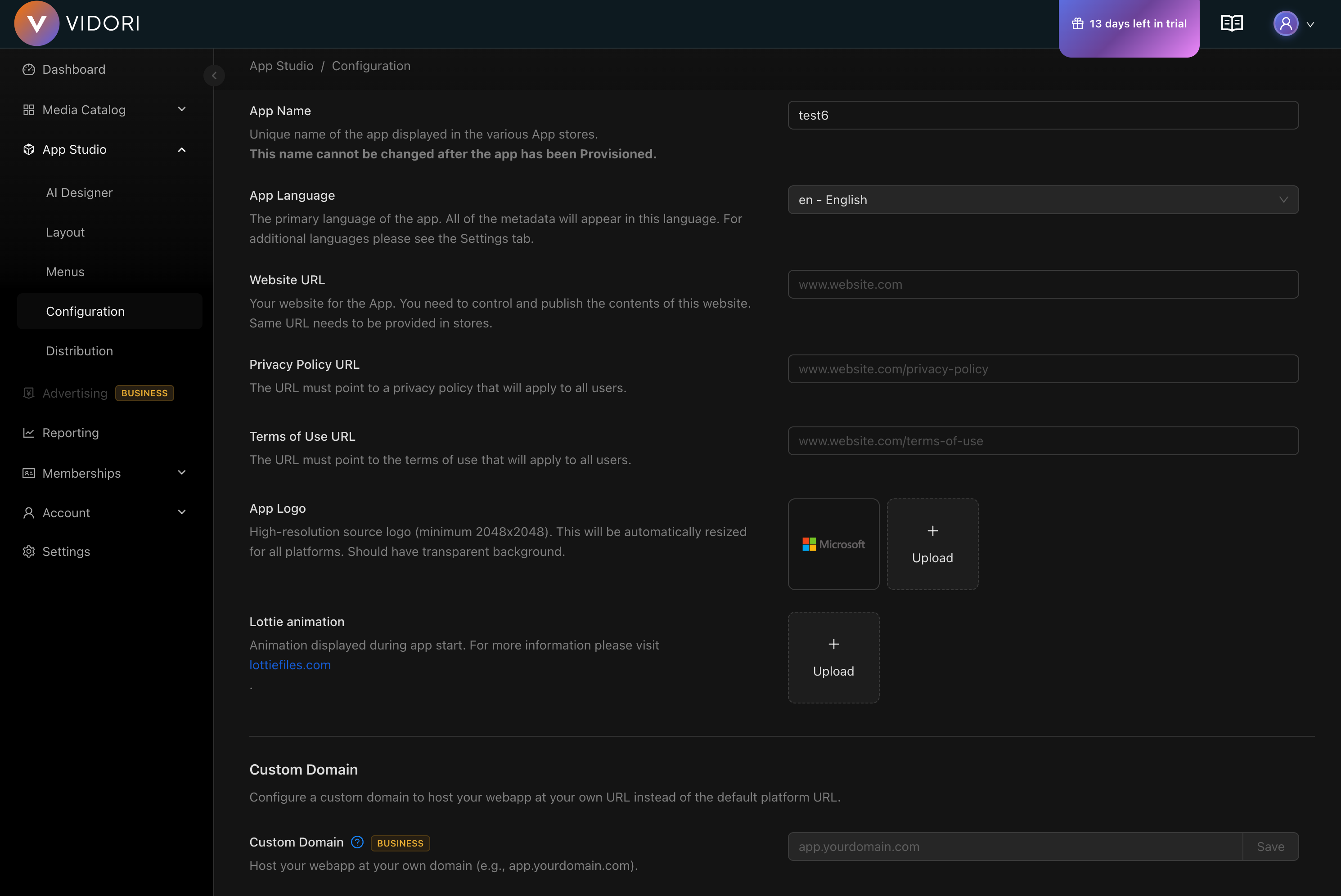Open the user avatar in the top bar

pos(1286,23)
